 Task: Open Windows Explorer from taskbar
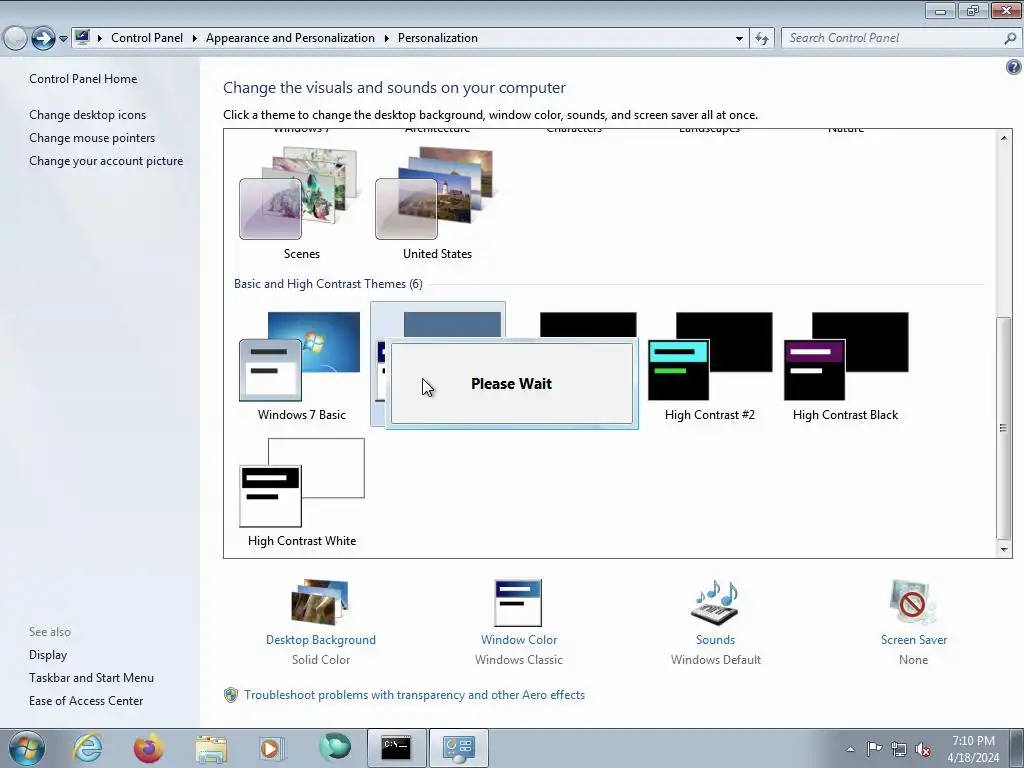click(211, 748)
